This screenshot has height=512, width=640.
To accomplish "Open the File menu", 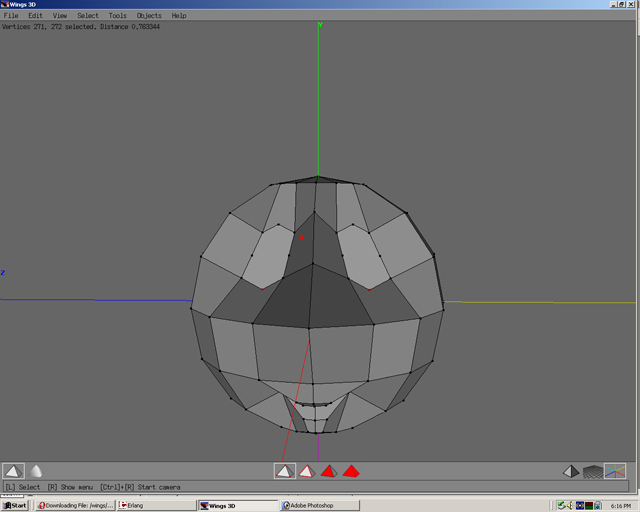I will pos(11,16).
